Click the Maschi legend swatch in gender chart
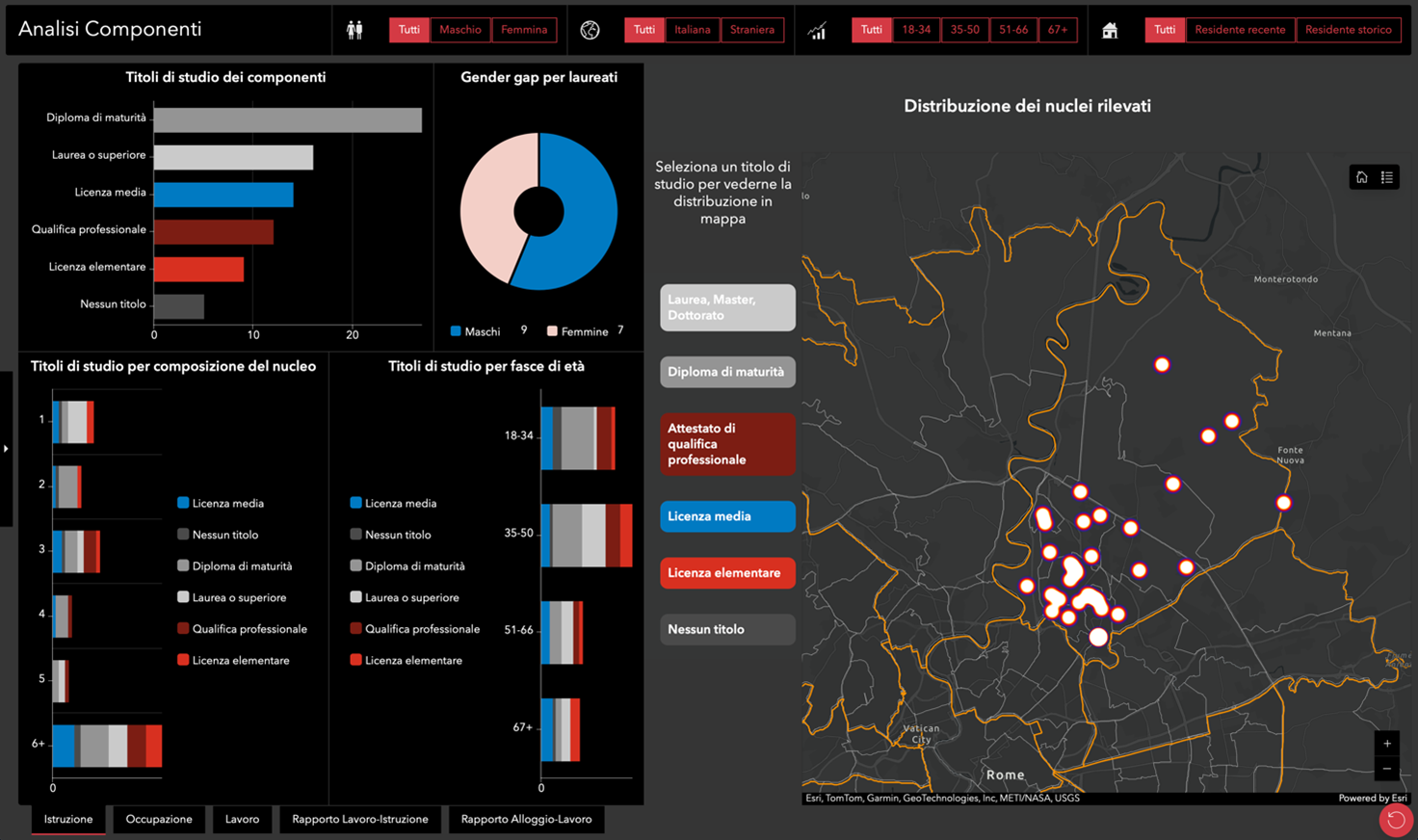 pyautogui.click(x=456, y=331)
